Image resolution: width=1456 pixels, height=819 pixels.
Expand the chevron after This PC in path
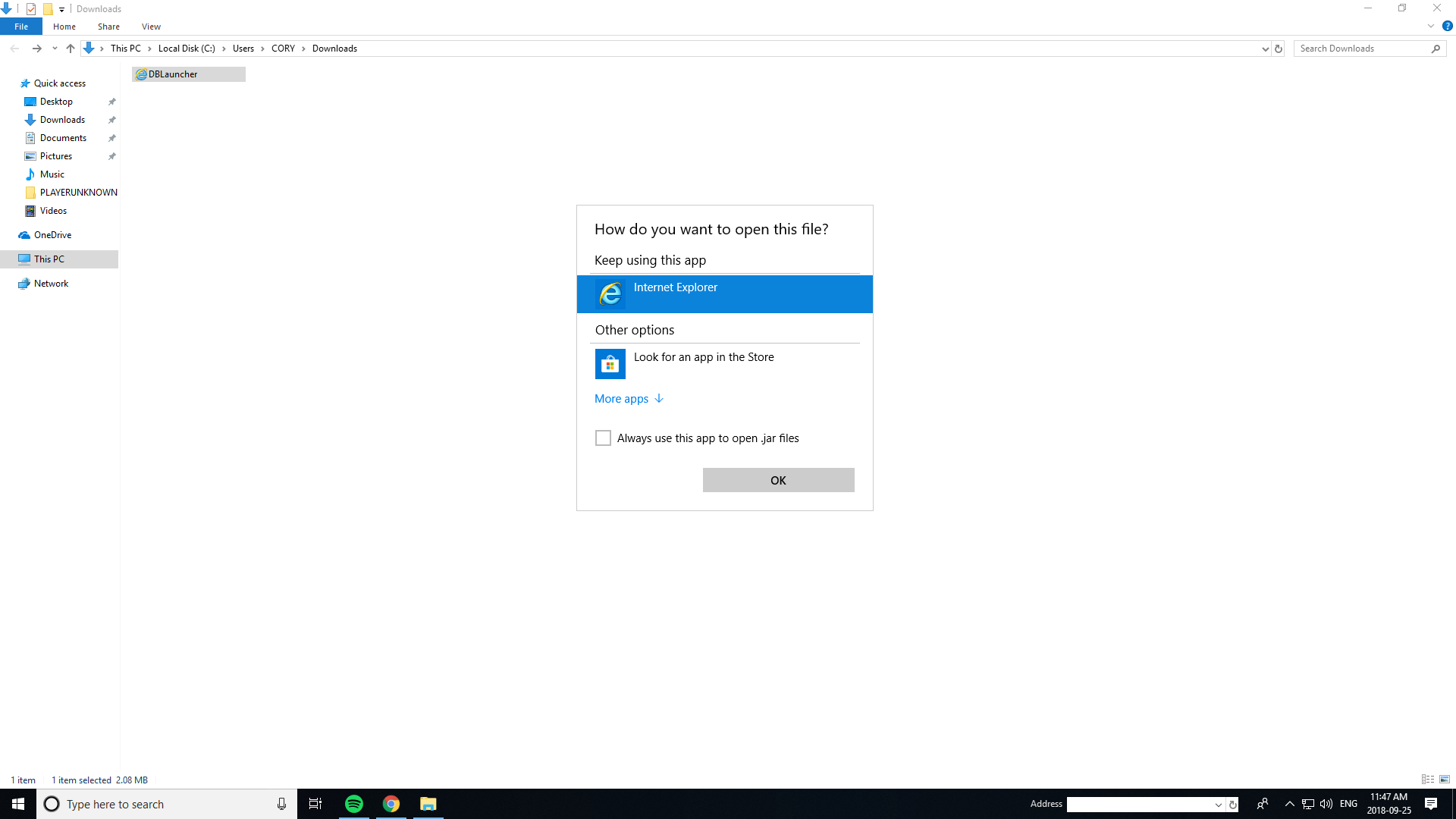(149, 49)
